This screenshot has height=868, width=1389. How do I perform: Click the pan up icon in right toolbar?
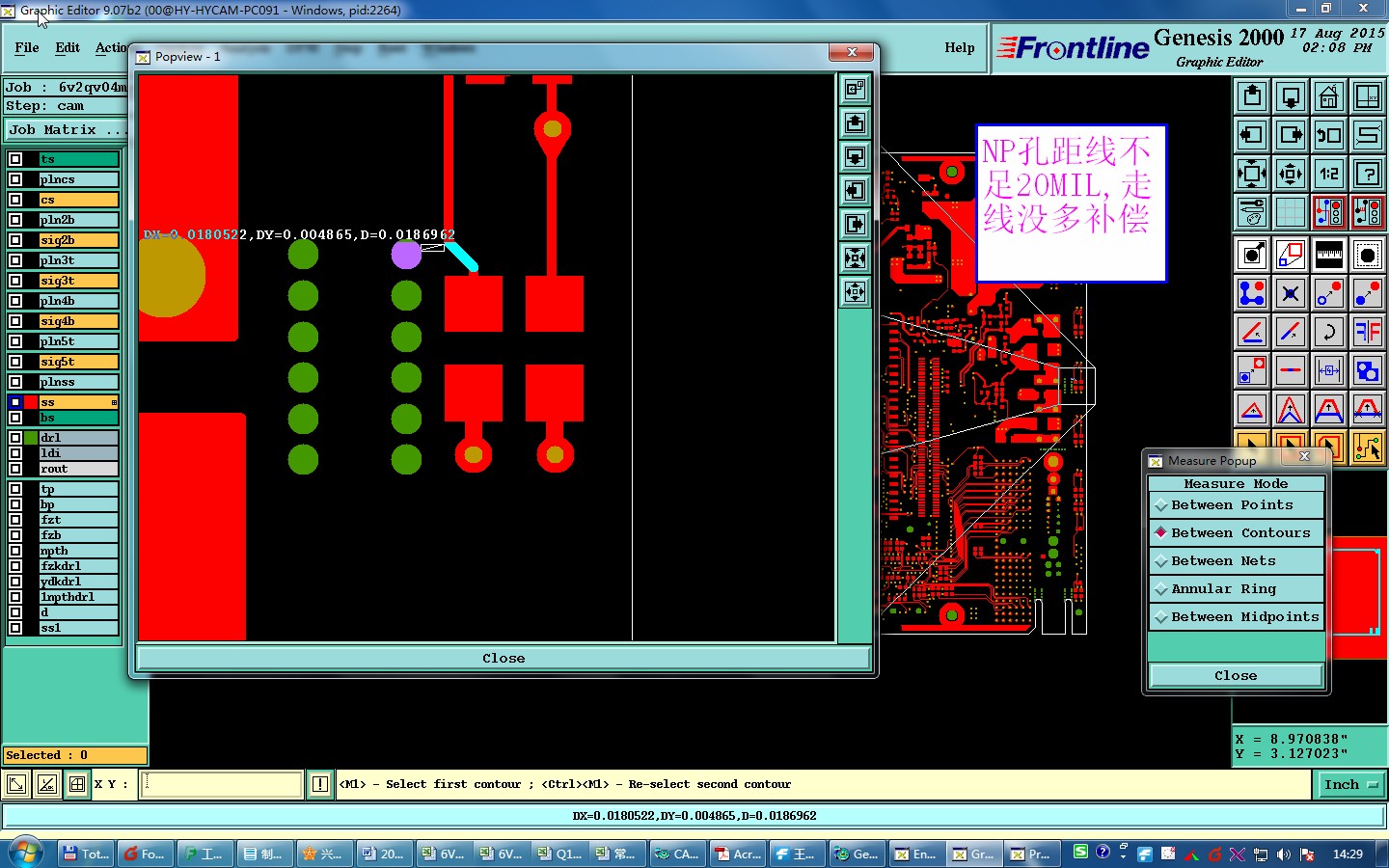click(x=1252, y=96)
